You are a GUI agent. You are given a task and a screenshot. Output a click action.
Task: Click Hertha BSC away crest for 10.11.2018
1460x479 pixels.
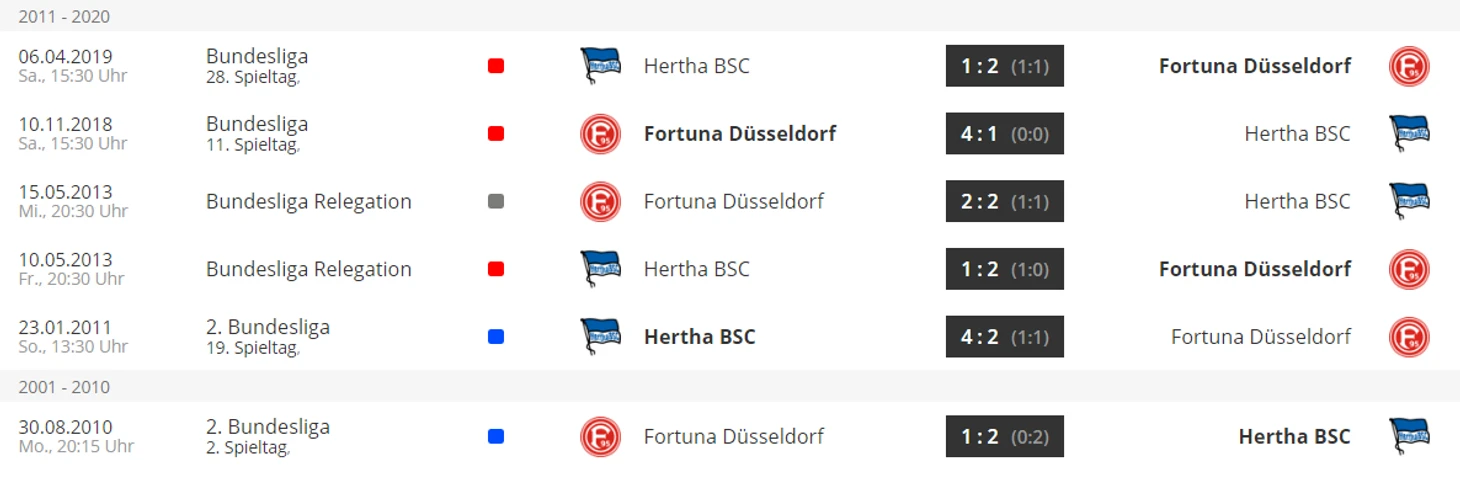click(1409, 134)
